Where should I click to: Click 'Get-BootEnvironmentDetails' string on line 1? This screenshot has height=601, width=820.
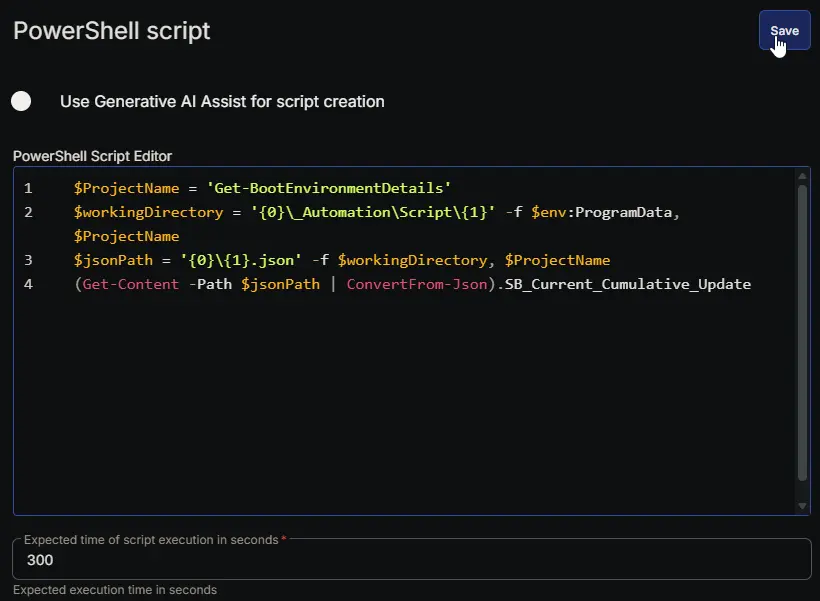(x=329, y=188)
